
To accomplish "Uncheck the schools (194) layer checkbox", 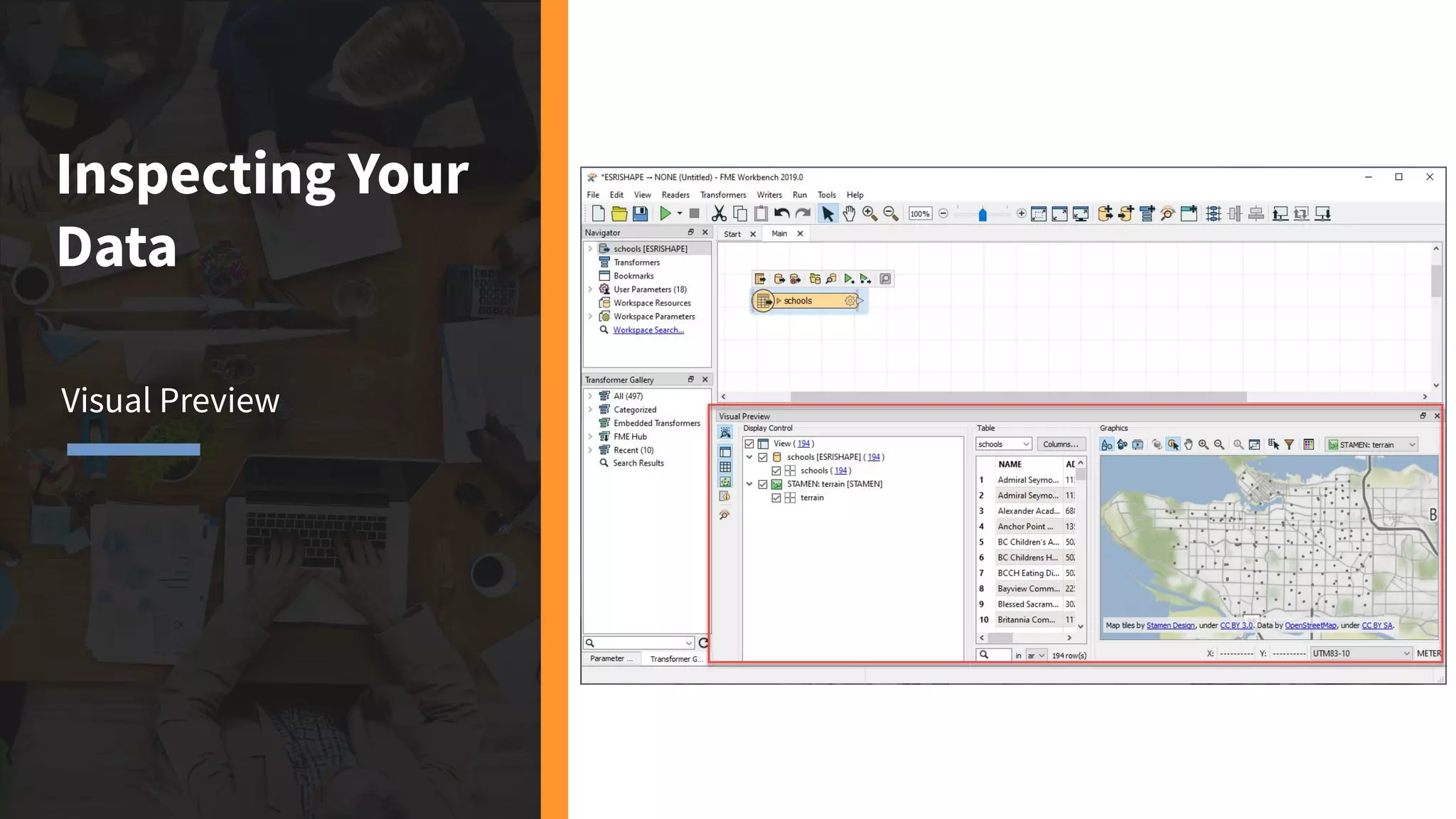I will 776,471.
